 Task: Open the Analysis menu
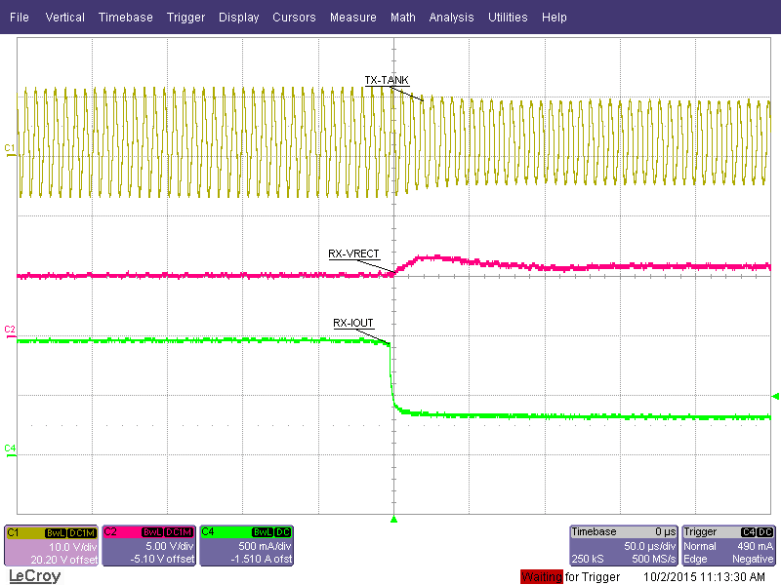pyautogui.click(x=451, y=17)
